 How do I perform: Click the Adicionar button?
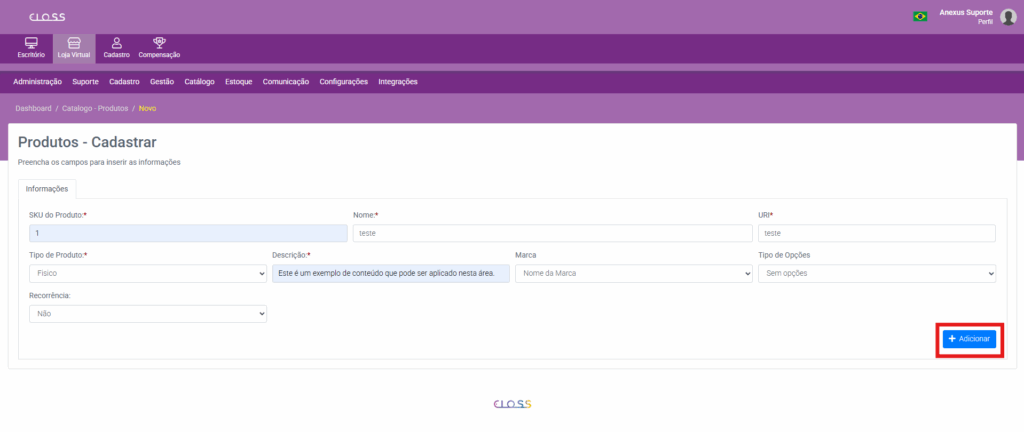[x=968, y=340]
